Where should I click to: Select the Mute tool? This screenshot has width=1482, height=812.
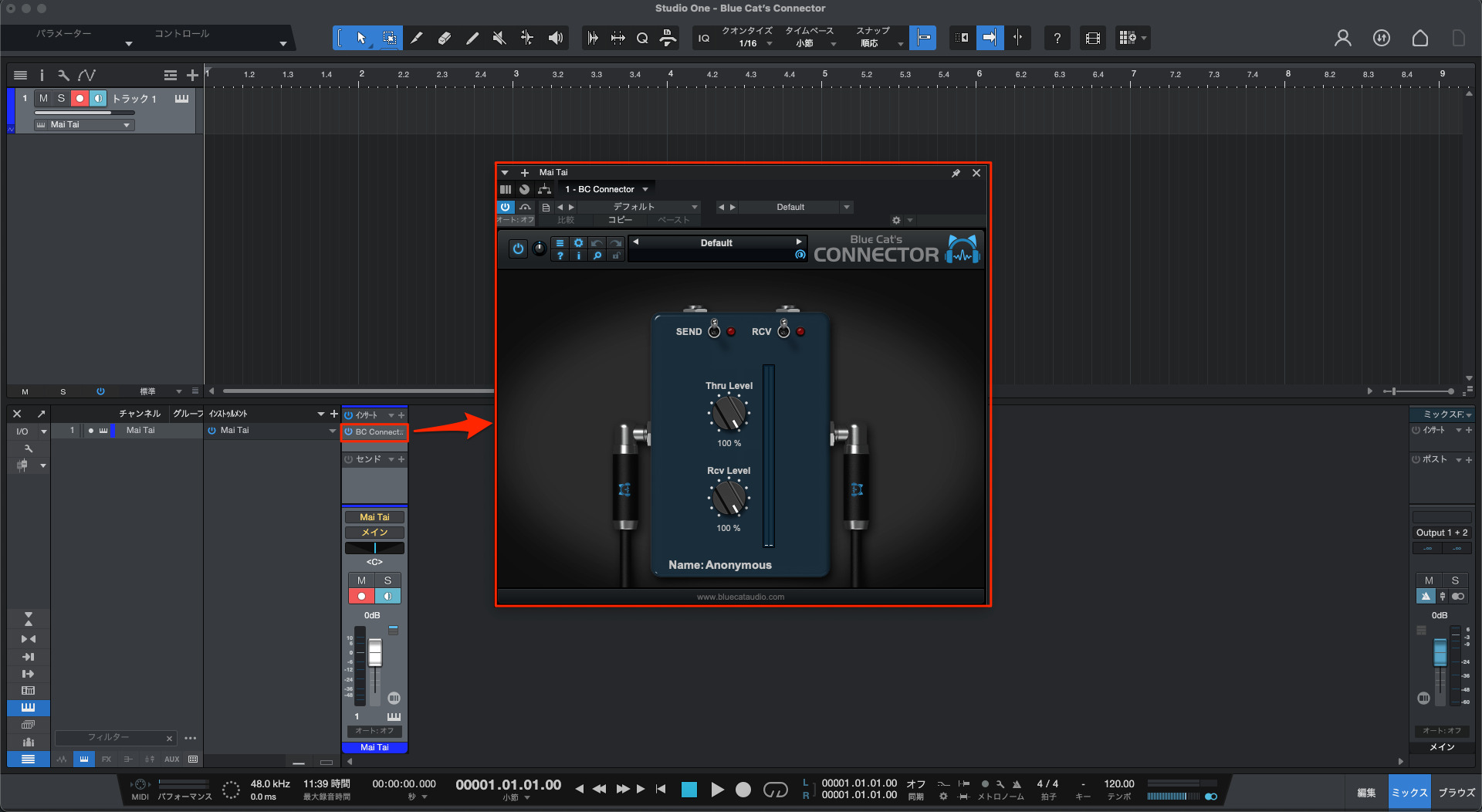click(x=499, y=38)
